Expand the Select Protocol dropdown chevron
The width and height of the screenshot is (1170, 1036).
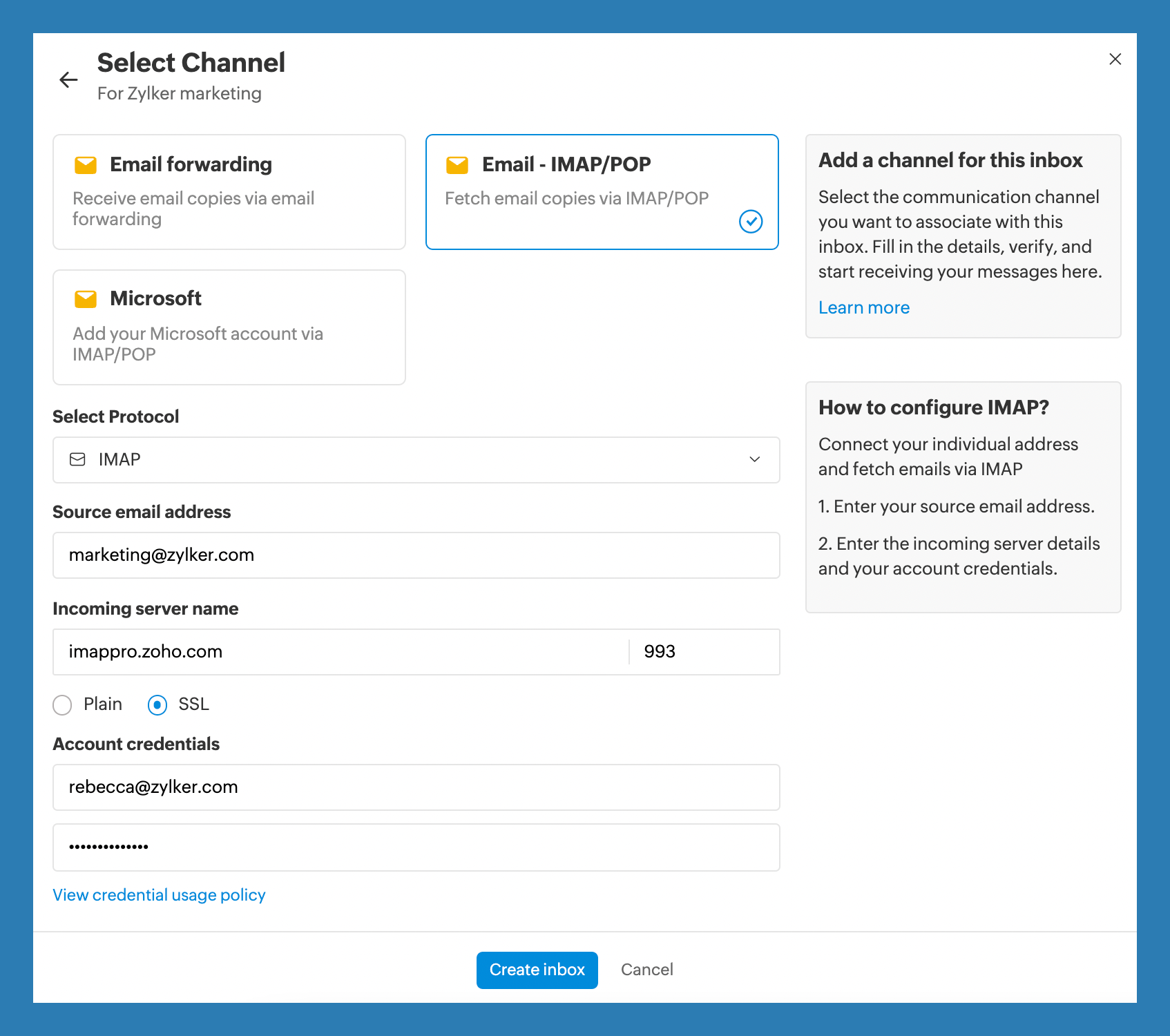(x=755, y=460)
